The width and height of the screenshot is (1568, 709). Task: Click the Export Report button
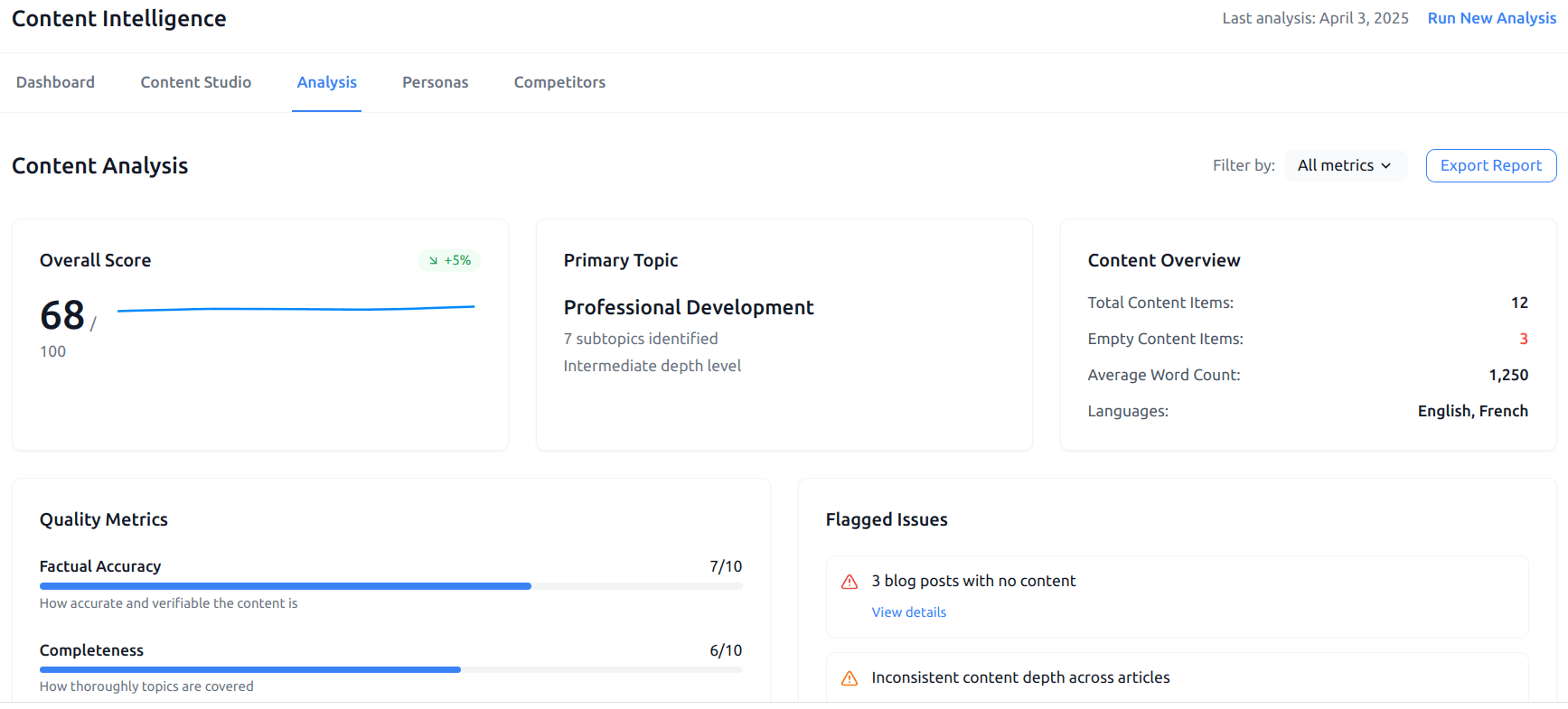(1491, 165)
